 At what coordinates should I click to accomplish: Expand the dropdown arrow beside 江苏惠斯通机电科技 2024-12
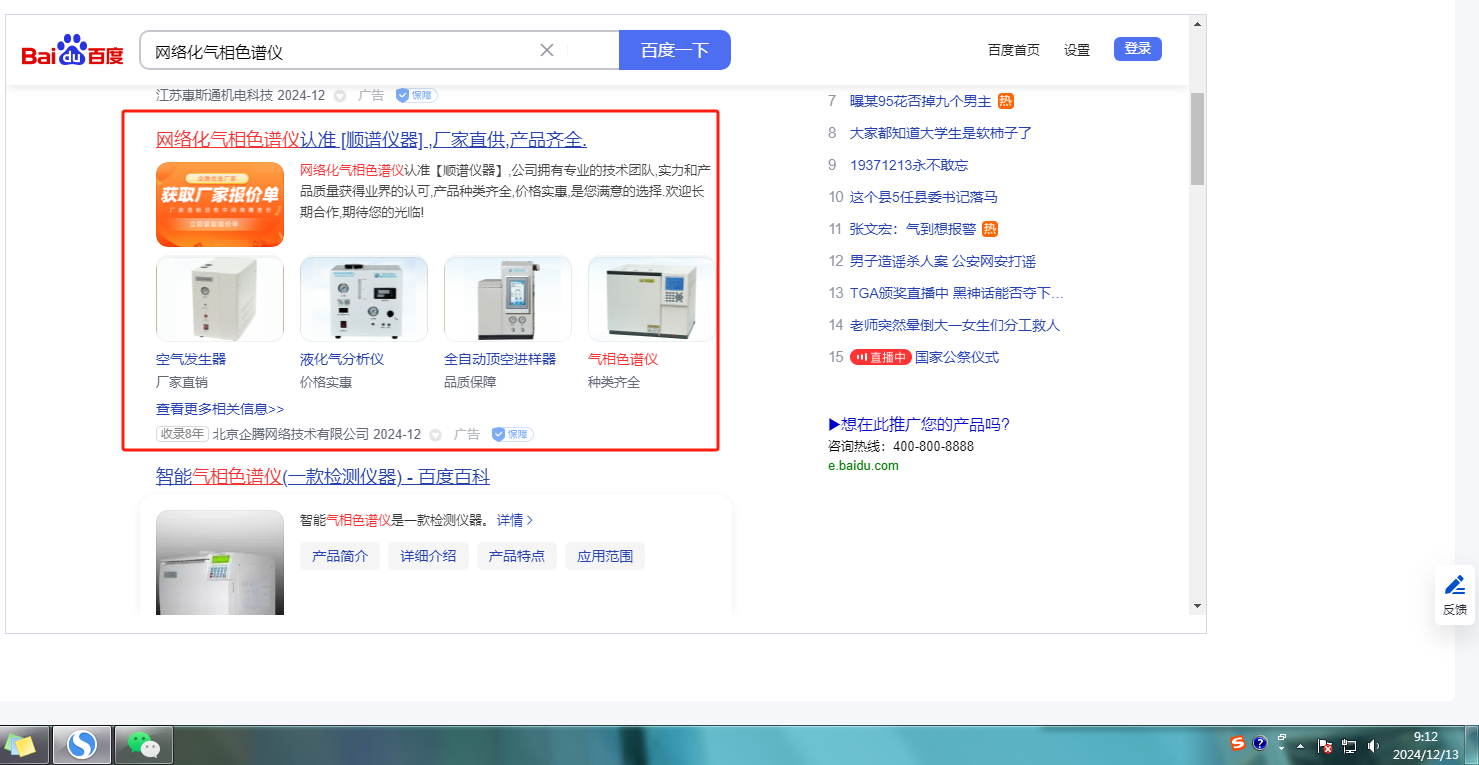(x=339, y=96)
